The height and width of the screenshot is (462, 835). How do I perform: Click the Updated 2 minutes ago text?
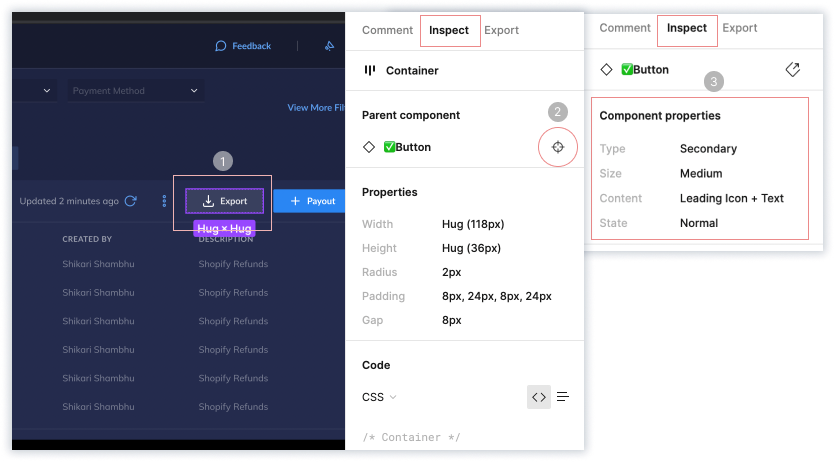pos(69,201)
